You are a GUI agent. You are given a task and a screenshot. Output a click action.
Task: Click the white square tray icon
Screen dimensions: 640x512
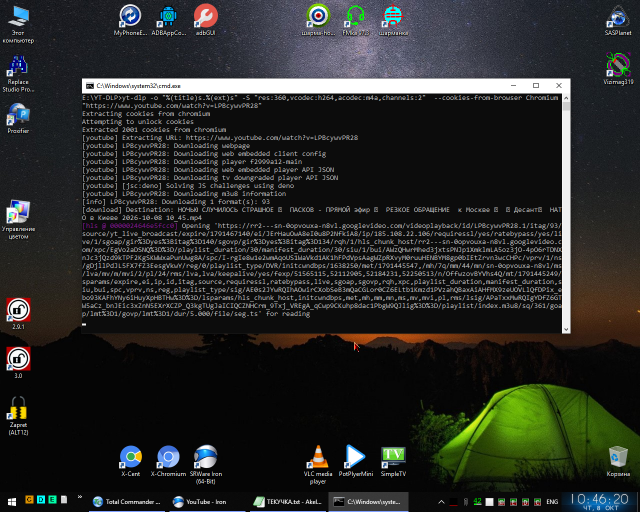489,502
